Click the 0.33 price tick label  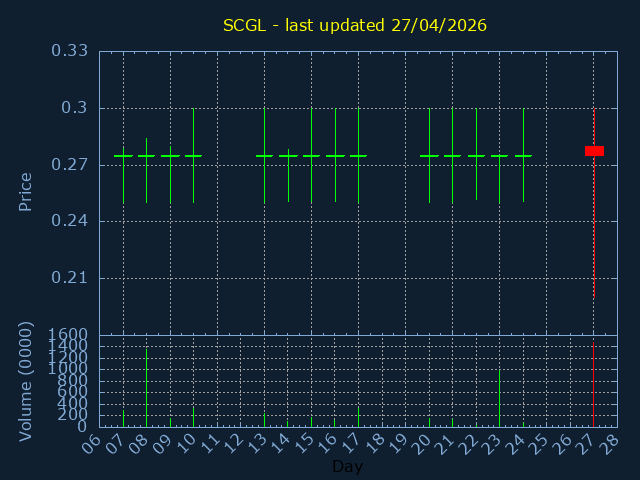[70, 51]
